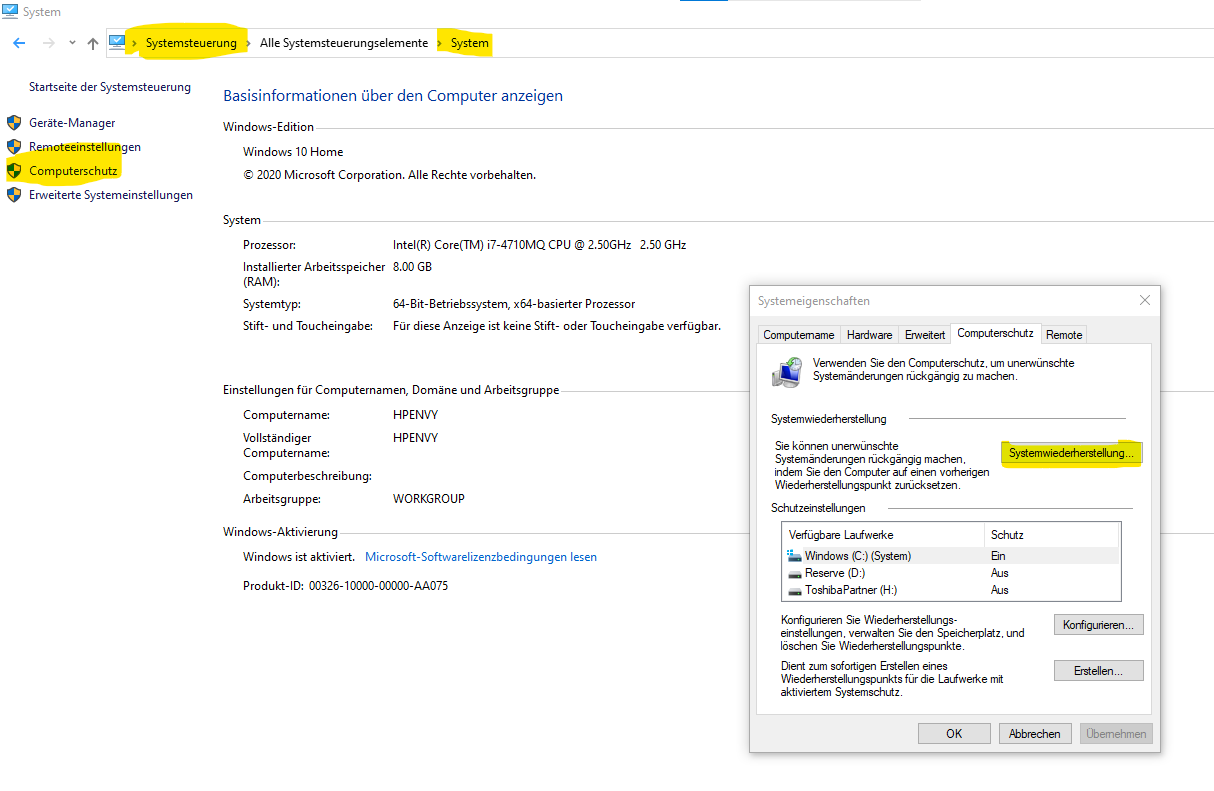
Task: Open Geräte-Manager link
Action: pyautogui.click(x=72, y=123)
